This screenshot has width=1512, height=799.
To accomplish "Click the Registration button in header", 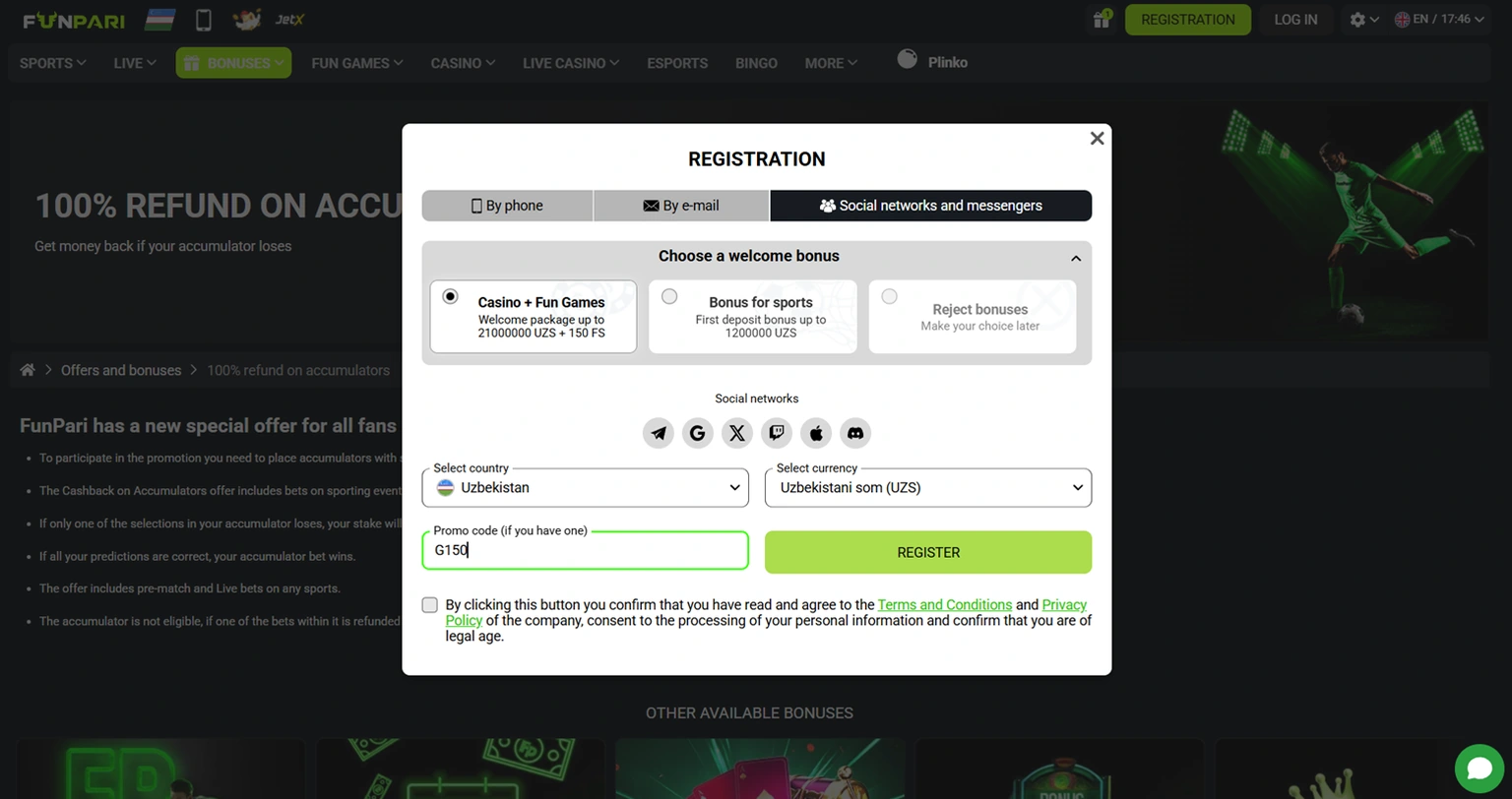I will (x=1188, y=19).
